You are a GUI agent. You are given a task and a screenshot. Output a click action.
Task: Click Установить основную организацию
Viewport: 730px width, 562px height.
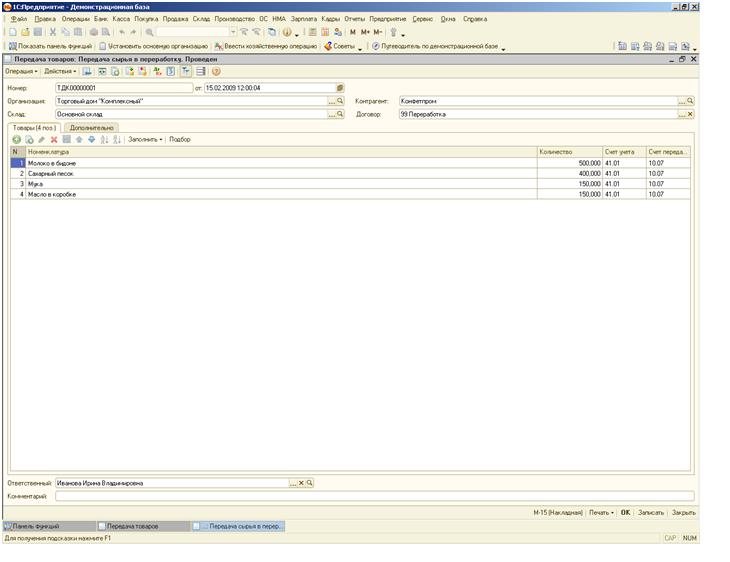coord(153,46)
